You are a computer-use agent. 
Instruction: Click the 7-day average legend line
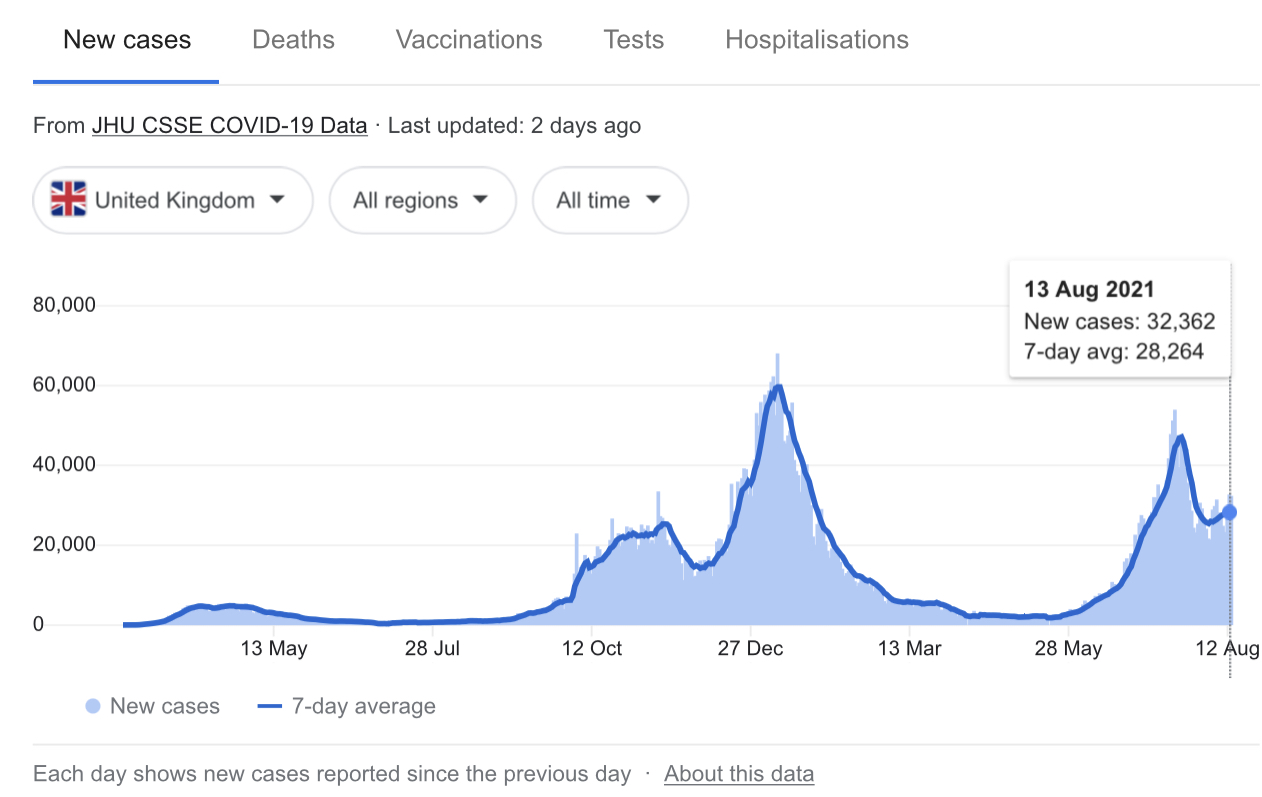[270, 706]
